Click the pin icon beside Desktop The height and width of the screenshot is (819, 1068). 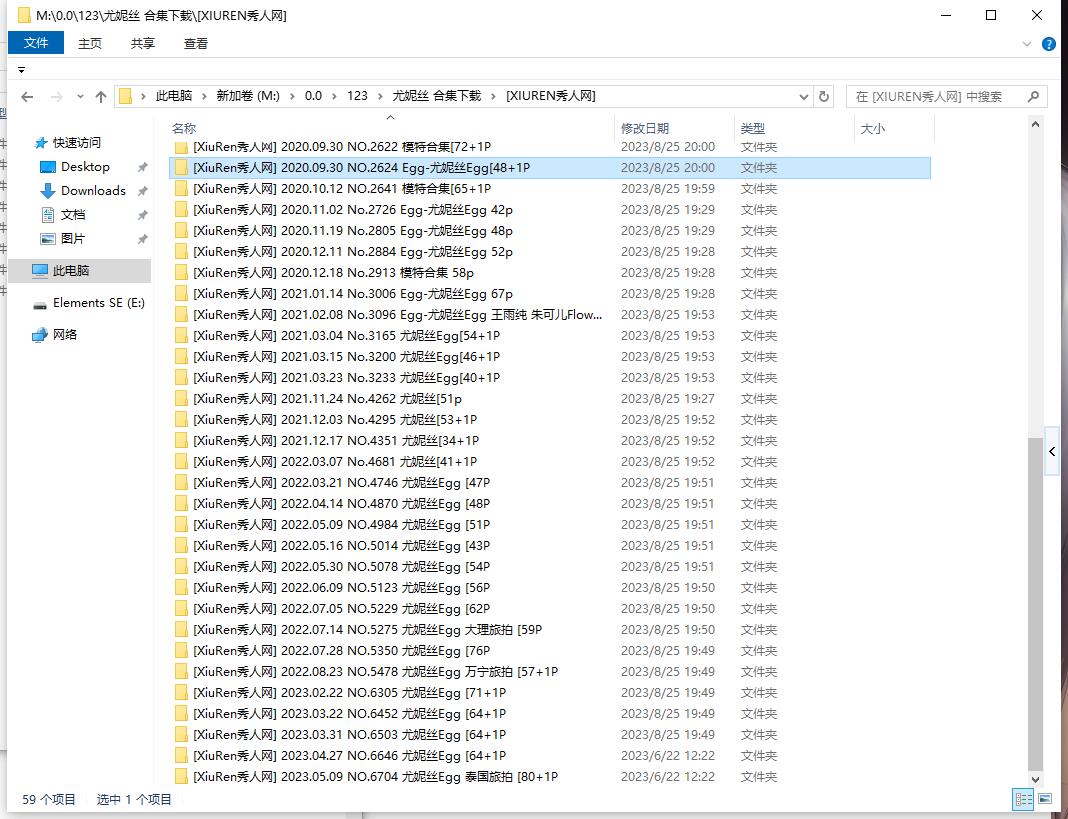pyautogui.click(x=142, y=167)
